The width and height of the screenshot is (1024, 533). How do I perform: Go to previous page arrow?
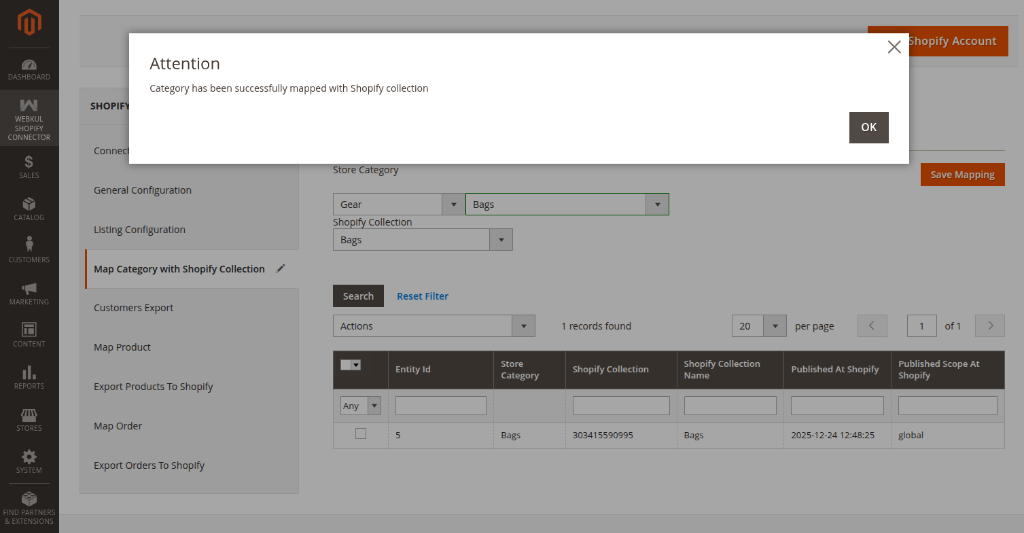coord(872,325)
